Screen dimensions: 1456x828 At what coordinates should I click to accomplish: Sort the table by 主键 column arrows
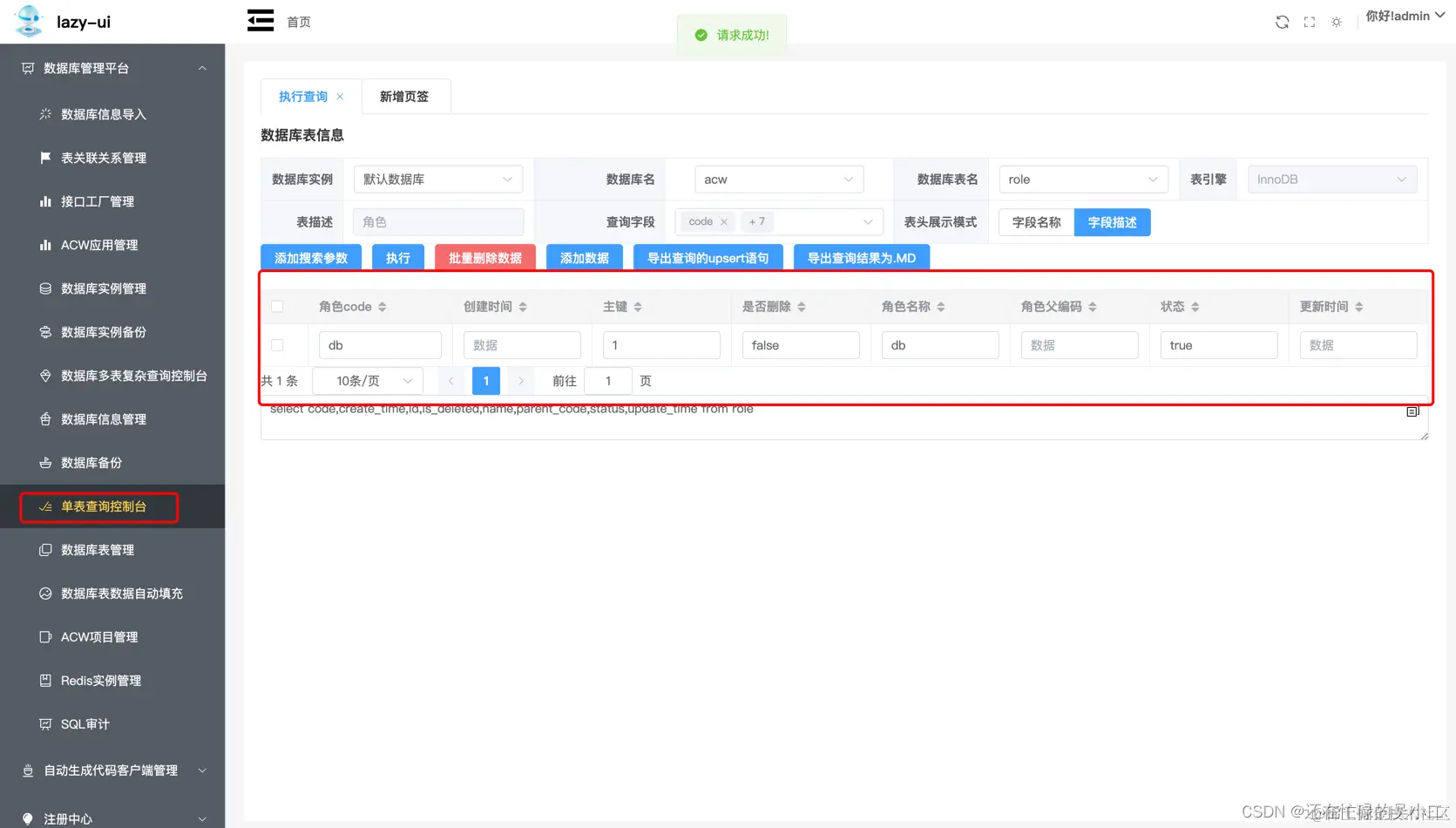[x=637, y=306]
